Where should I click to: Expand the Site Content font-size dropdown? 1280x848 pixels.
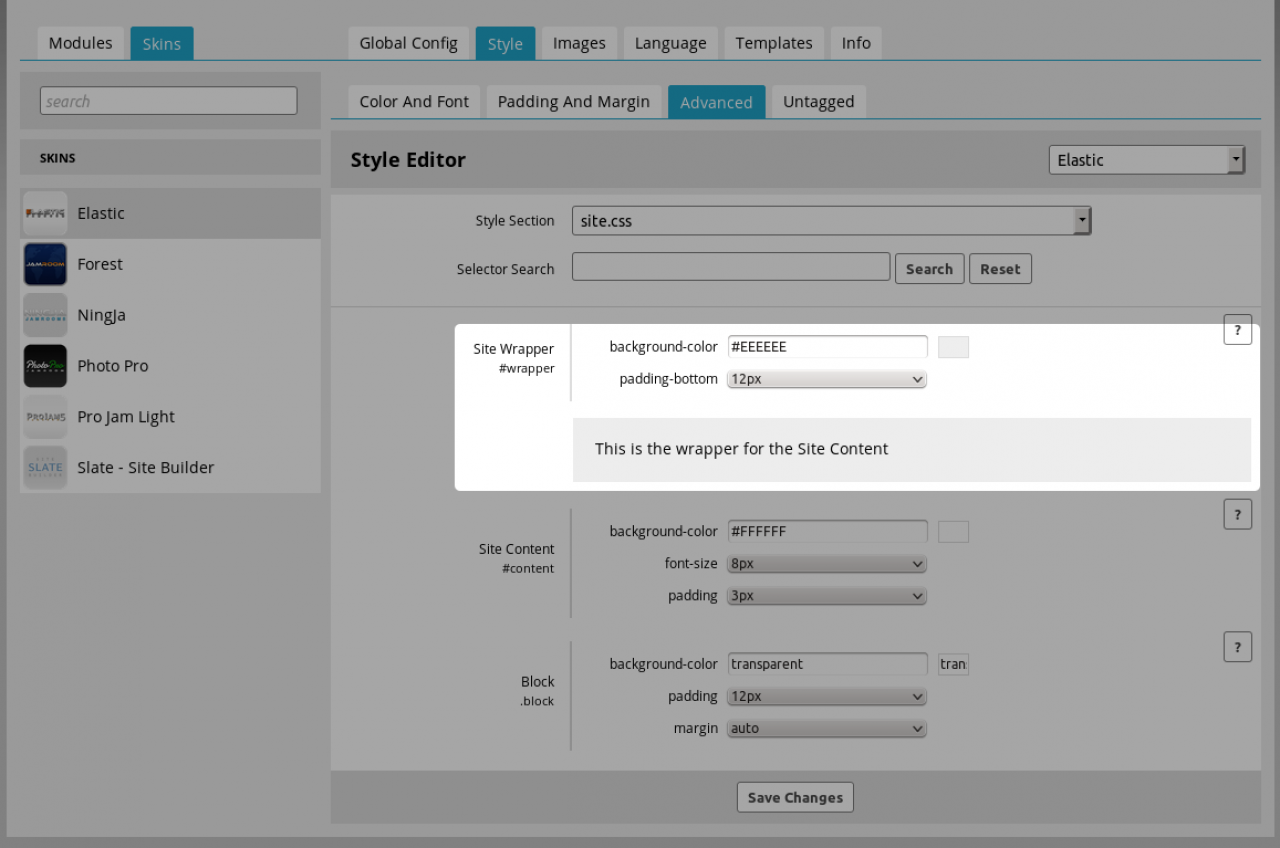click(827, 564)
